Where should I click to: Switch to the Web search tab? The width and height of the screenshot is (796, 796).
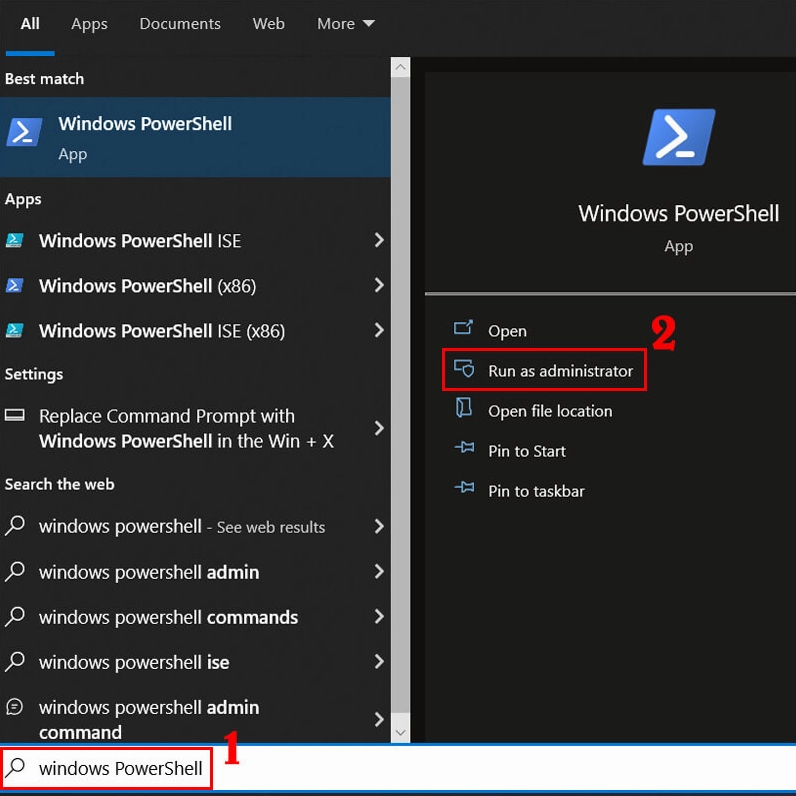click(269, 23)
